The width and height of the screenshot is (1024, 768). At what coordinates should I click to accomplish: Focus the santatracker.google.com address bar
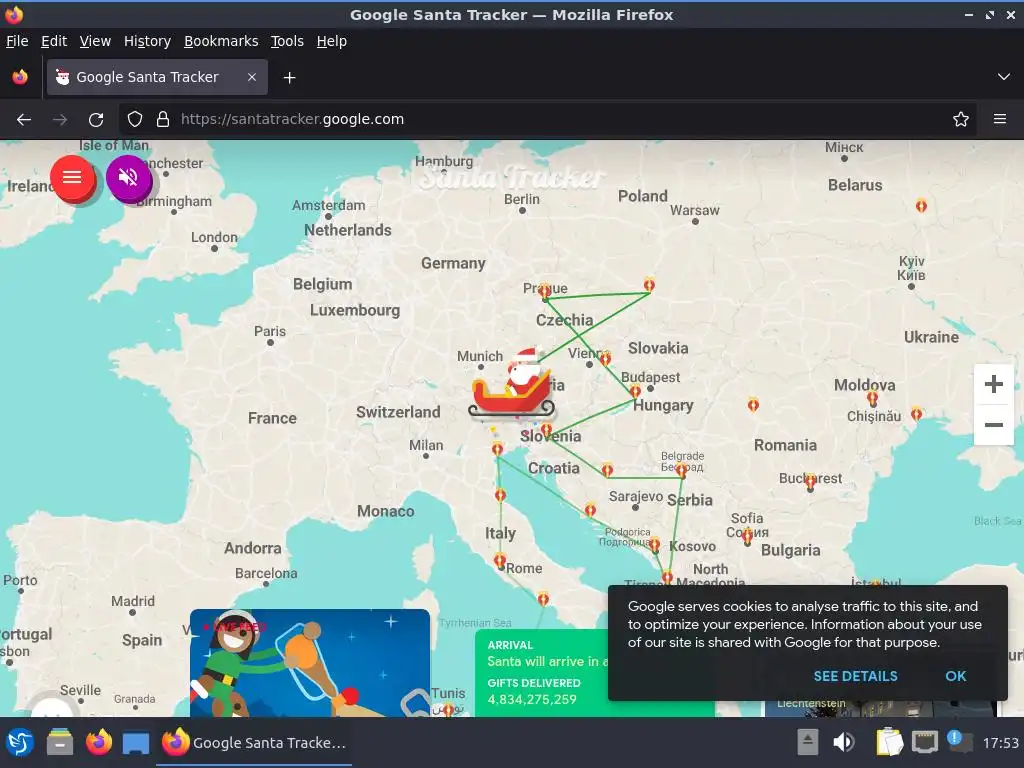(x=549, y=120)
